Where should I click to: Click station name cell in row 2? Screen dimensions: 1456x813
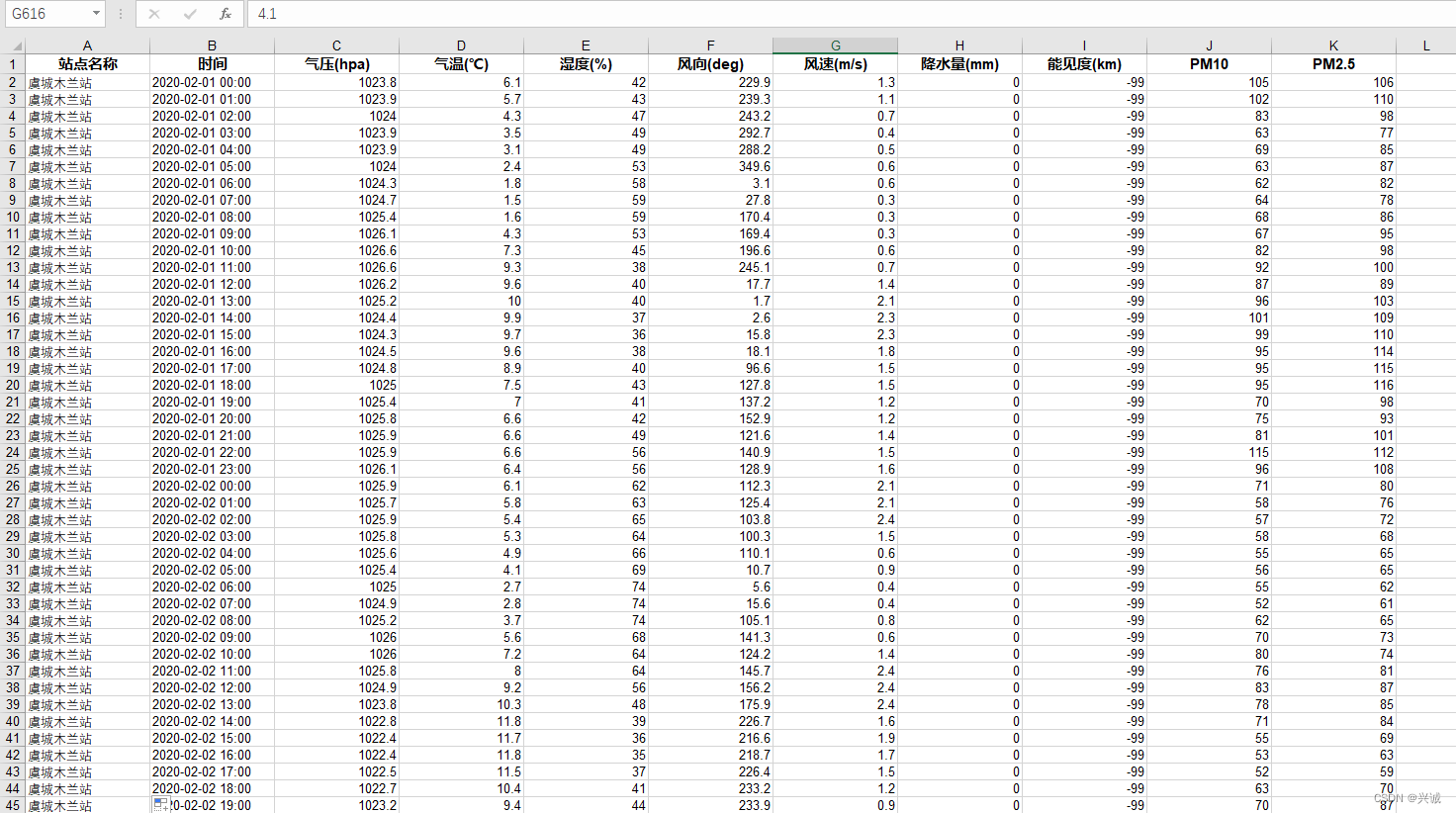(x=87, y=82)
